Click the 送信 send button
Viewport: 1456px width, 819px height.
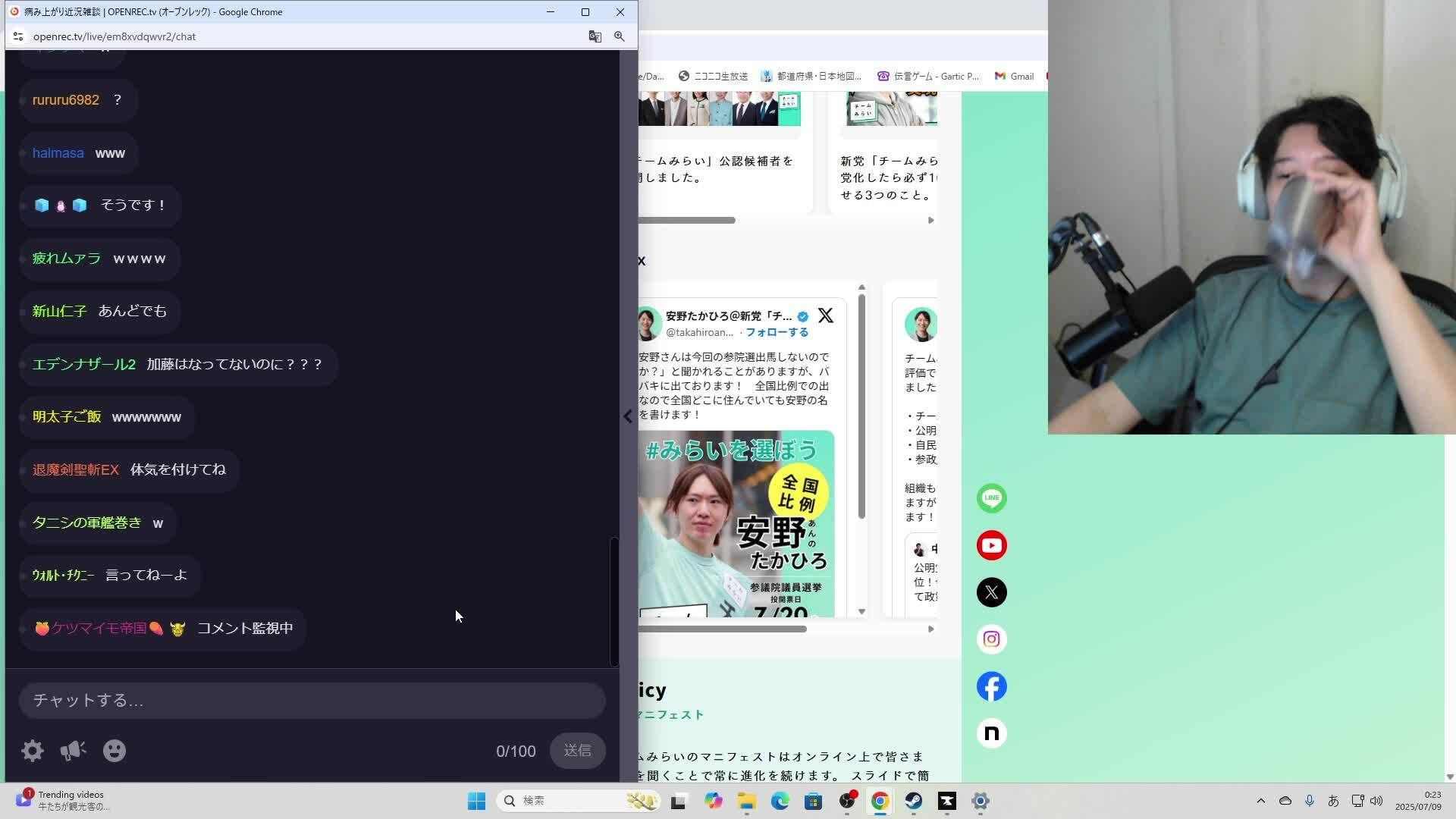click(577, 751)
